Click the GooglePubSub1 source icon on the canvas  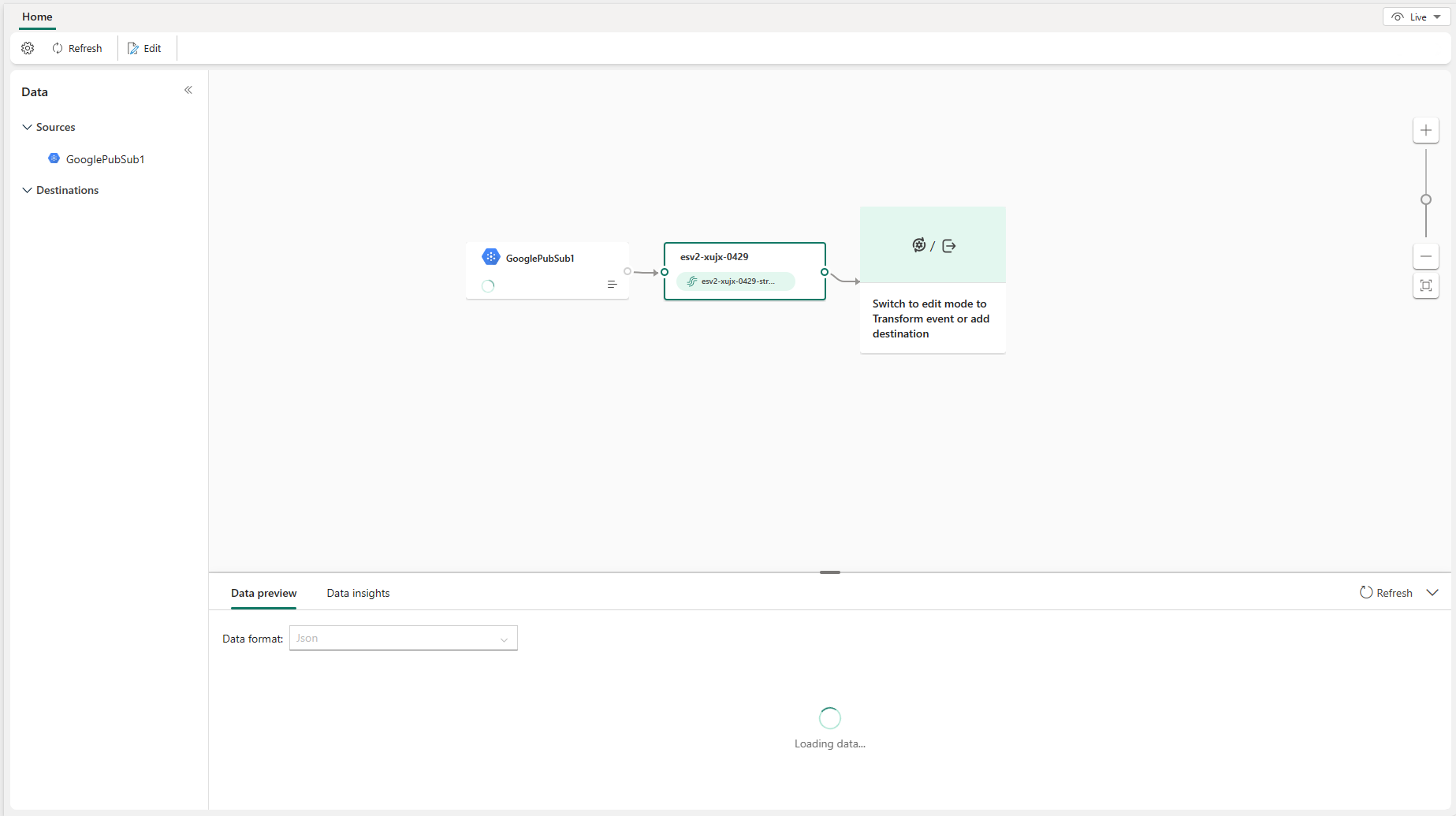[x=492, y=256]
